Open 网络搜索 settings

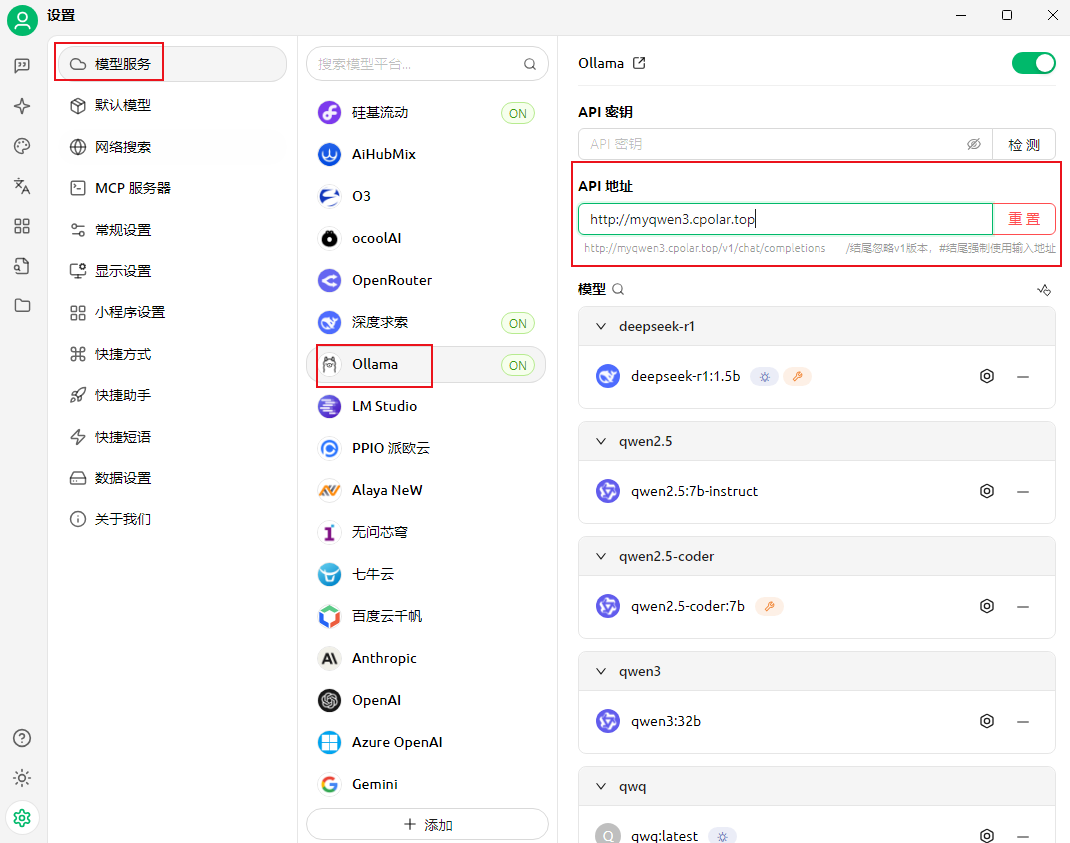[x=172, y=147]
